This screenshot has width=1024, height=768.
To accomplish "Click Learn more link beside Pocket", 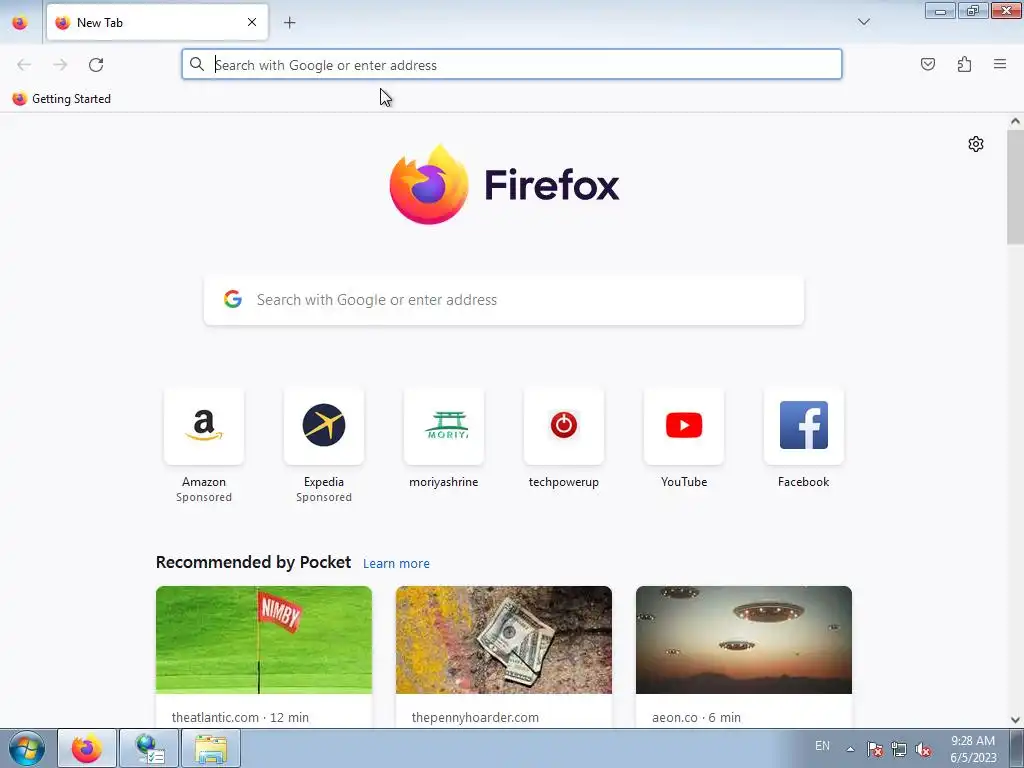I will (396, 564).
